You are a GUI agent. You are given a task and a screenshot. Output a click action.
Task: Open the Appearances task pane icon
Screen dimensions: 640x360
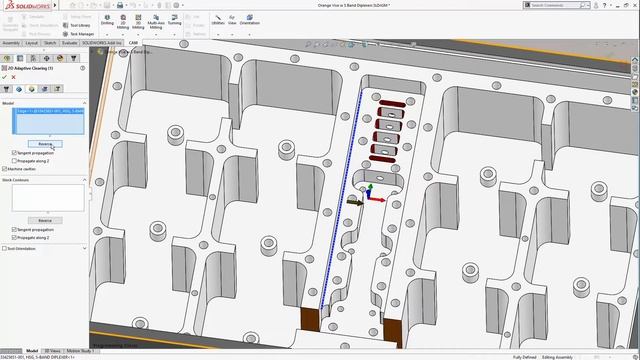click(635, 92)
